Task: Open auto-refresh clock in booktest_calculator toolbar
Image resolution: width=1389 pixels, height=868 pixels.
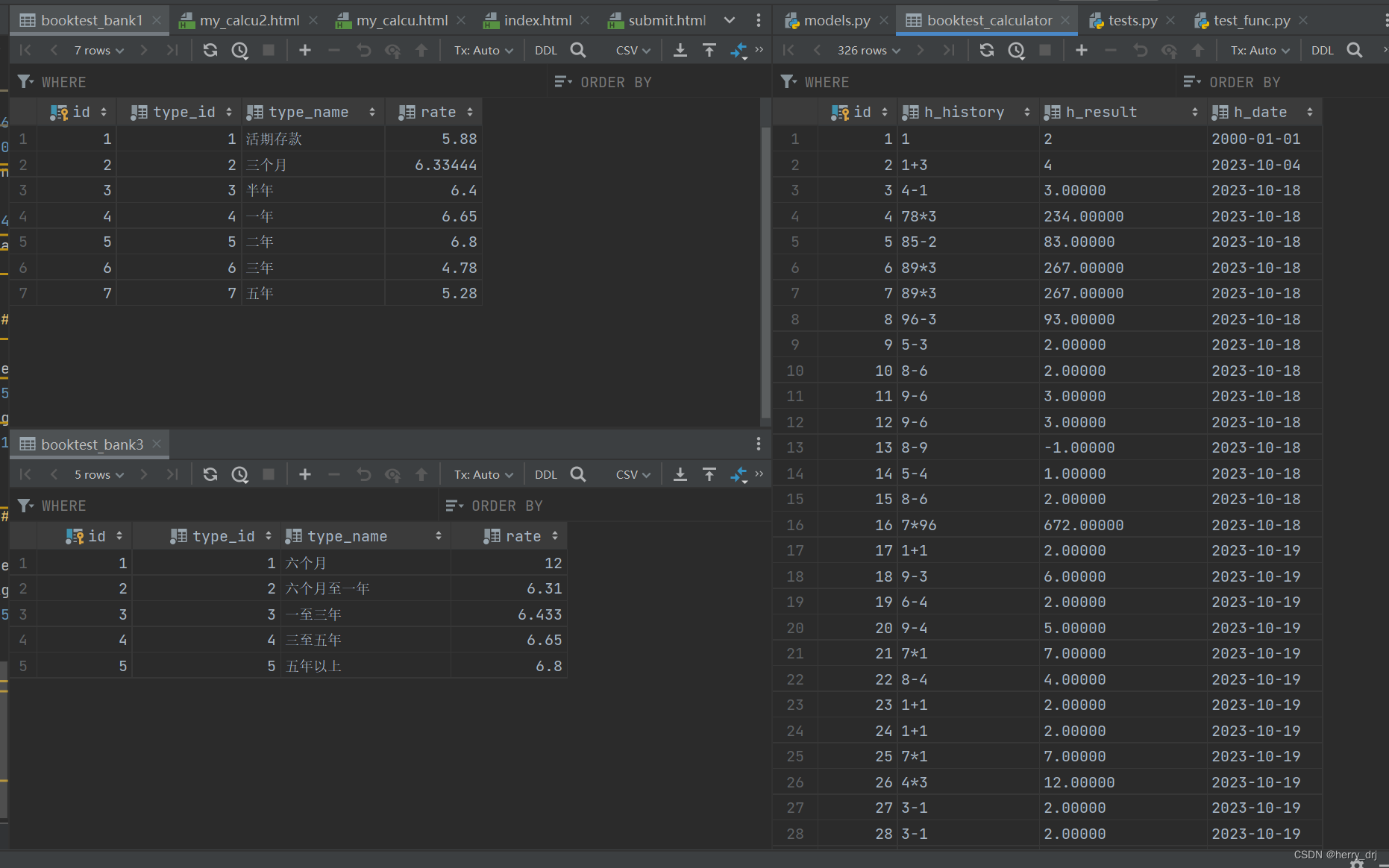Action: coord(1016,50)
